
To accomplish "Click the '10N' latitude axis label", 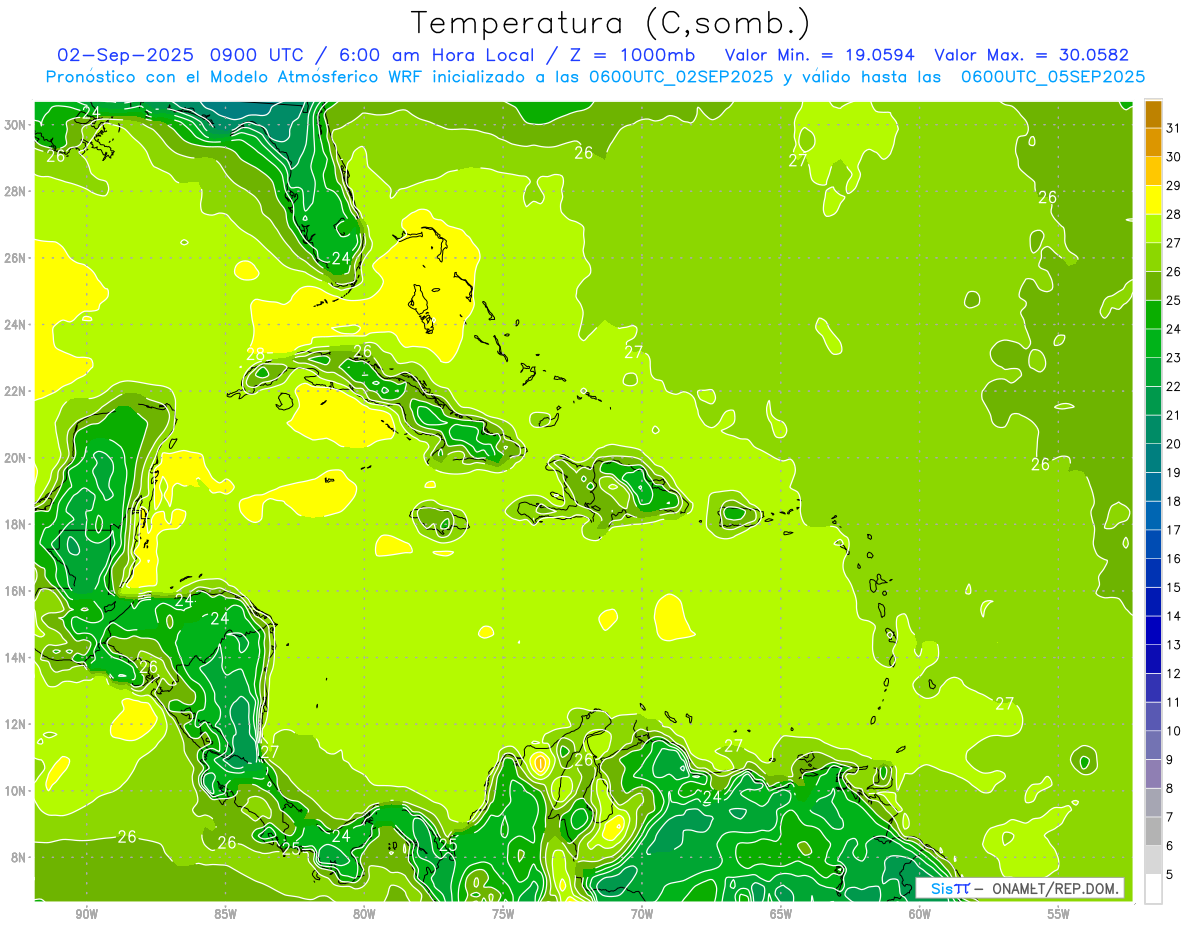I will (17, 790).
